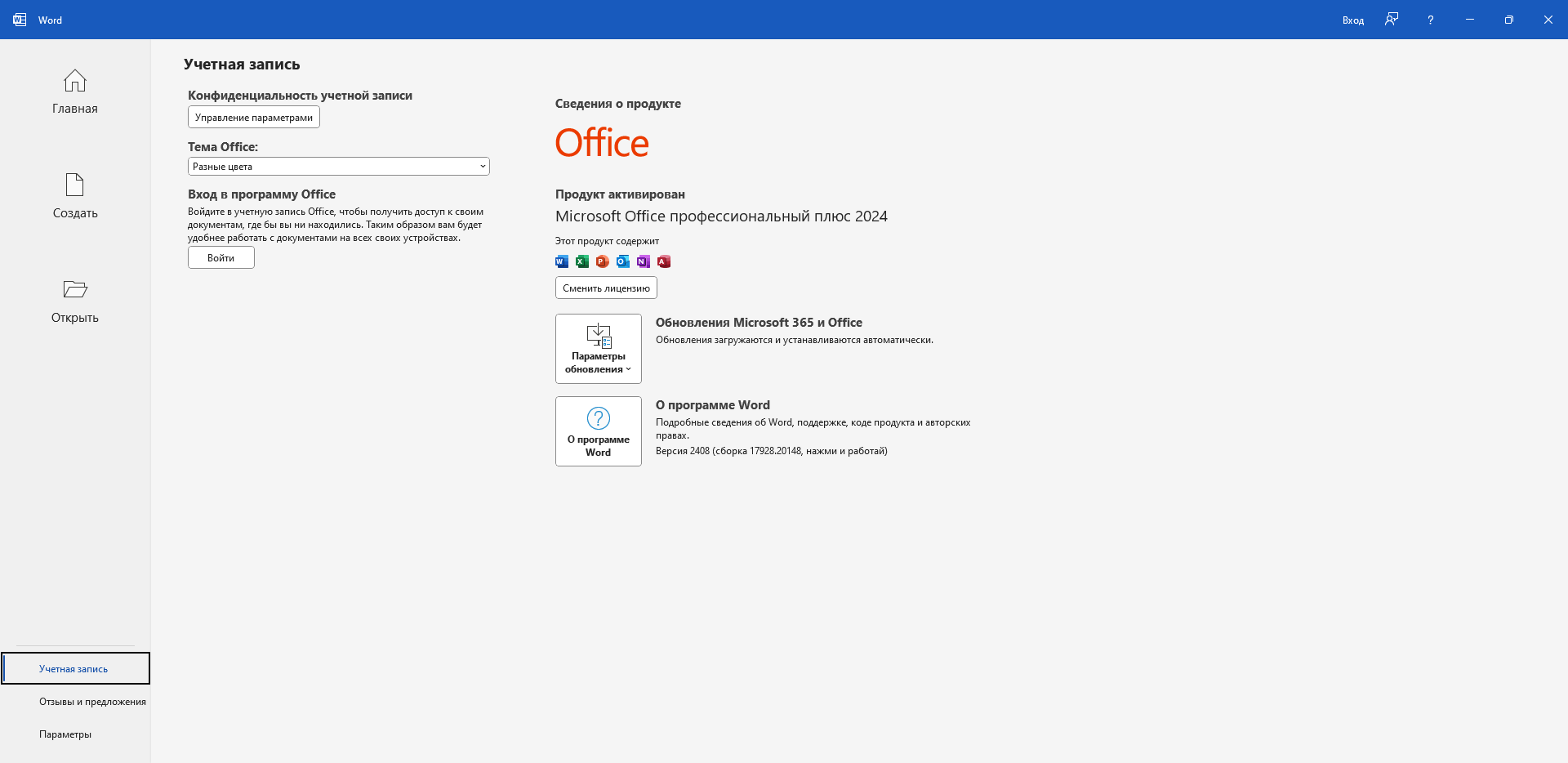Click the Тема Office: label
1568x763 pixels.
click(x=223, y=147)
